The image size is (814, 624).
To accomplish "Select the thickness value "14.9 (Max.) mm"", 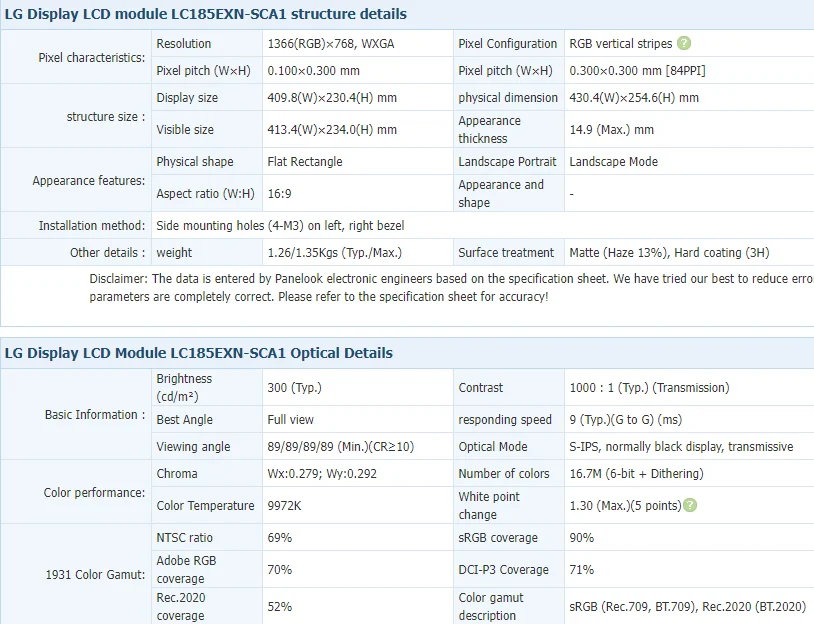I will [x=612, y=130].
